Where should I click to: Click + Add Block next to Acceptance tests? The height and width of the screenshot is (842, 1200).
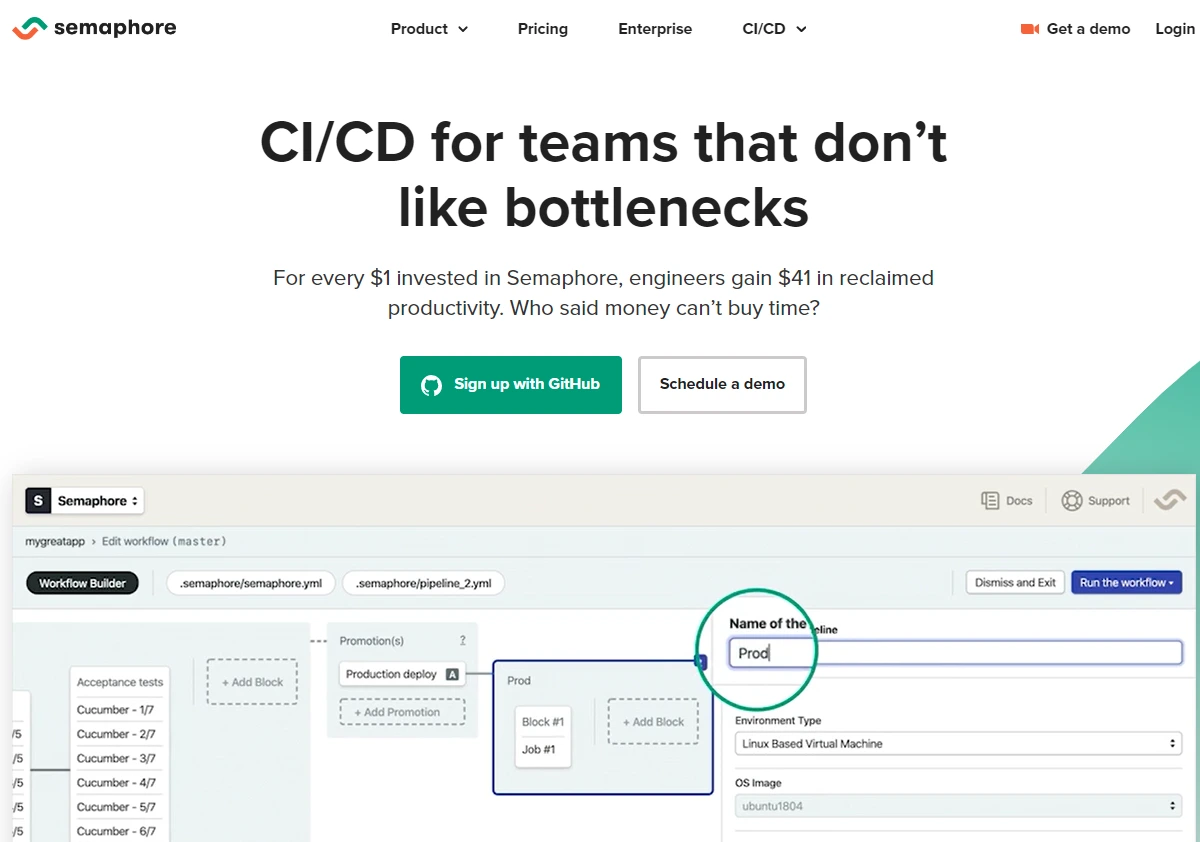click(252, 682)
